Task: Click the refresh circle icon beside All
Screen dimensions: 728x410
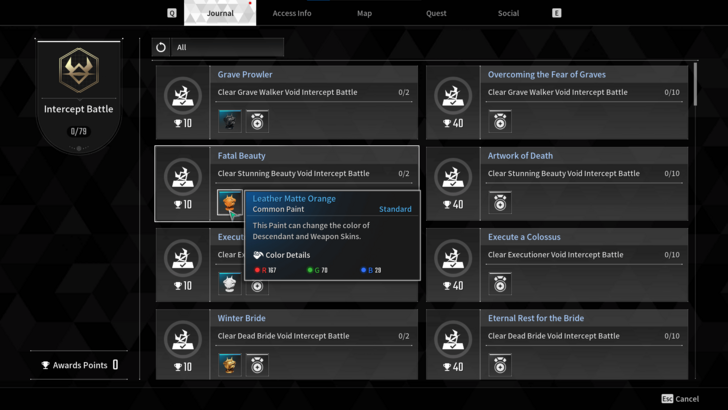Action: [161, 47]
